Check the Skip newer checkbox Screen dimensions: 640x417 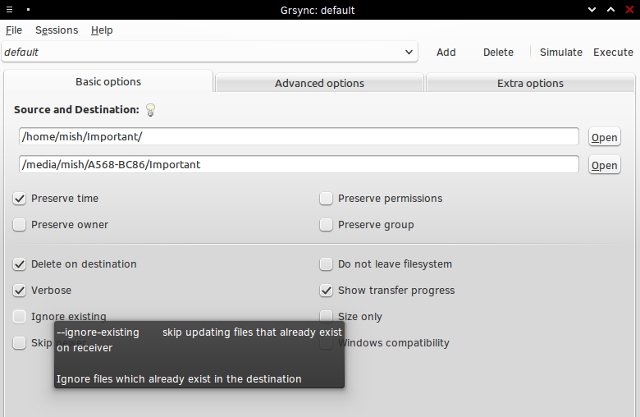click(x=19, y=343)
